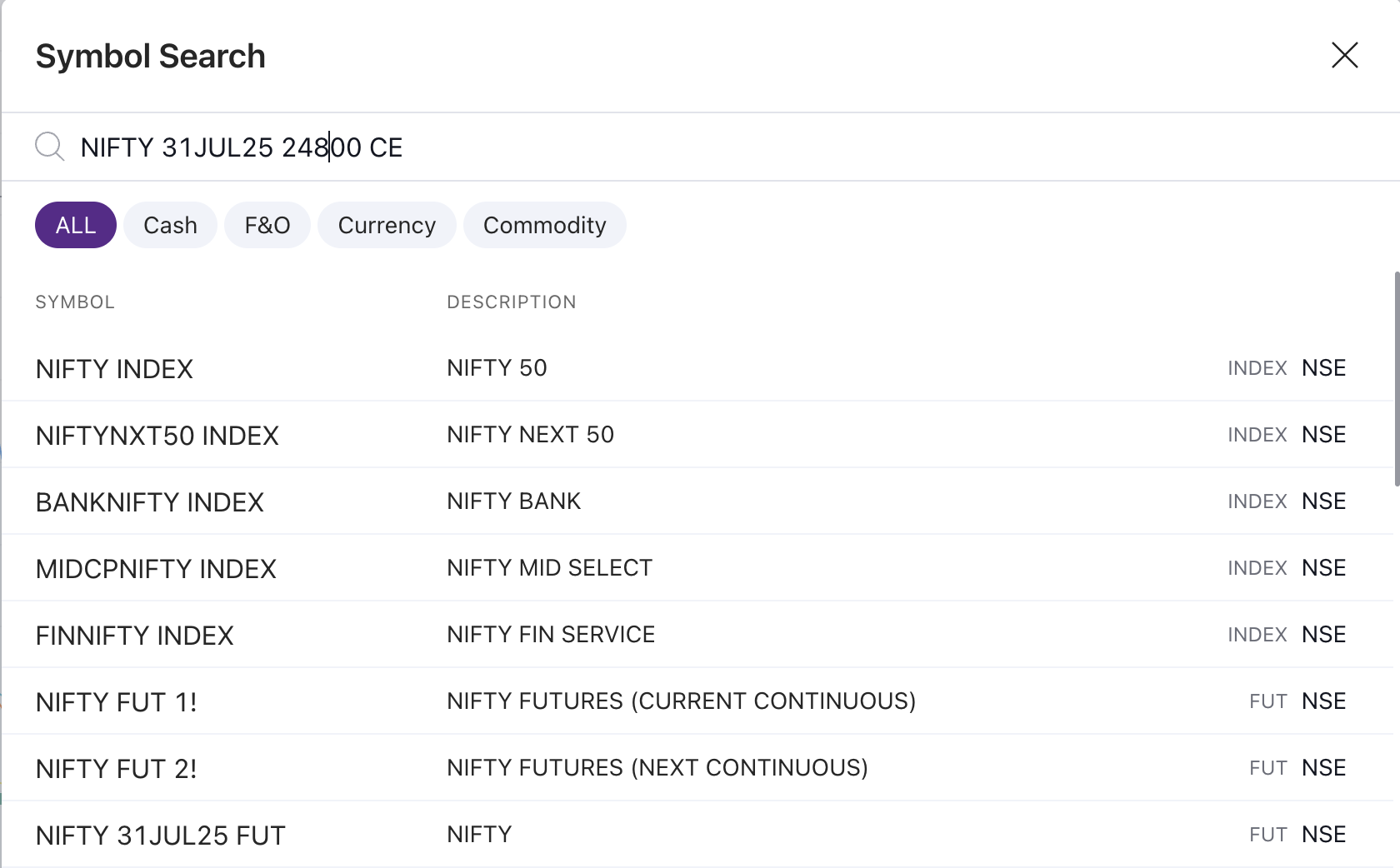Switch to the Commodity filter
Screen dimensions: 1400x868
pyautogui.click(x=544, y=225)
